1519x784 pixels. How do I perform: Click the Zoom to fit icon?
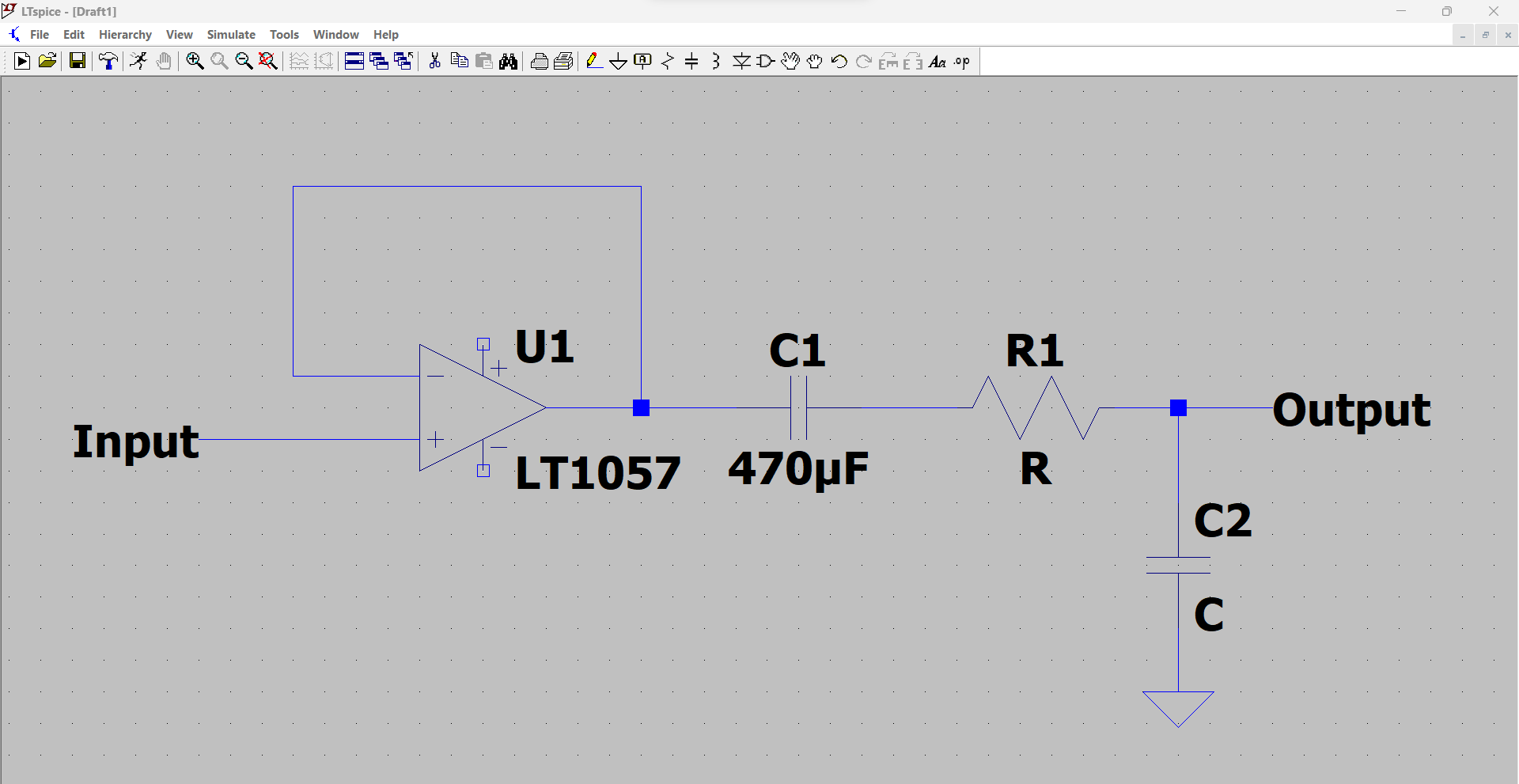[268, 61]
